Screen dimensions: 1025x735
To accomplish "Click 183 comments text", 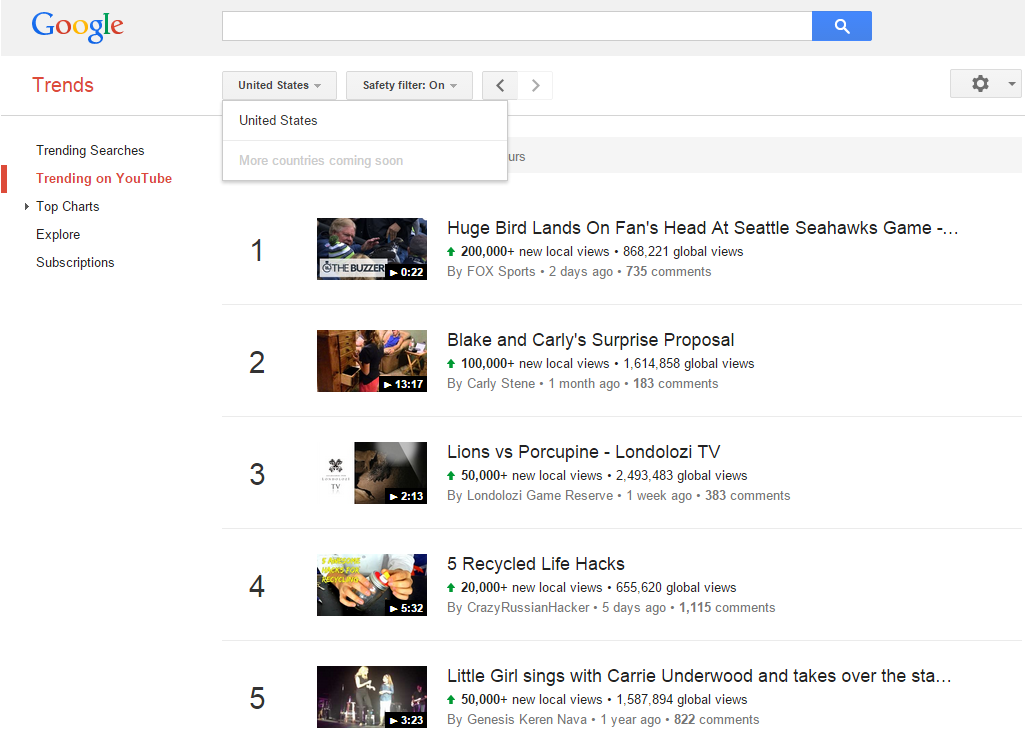I will tap(675, 383).
